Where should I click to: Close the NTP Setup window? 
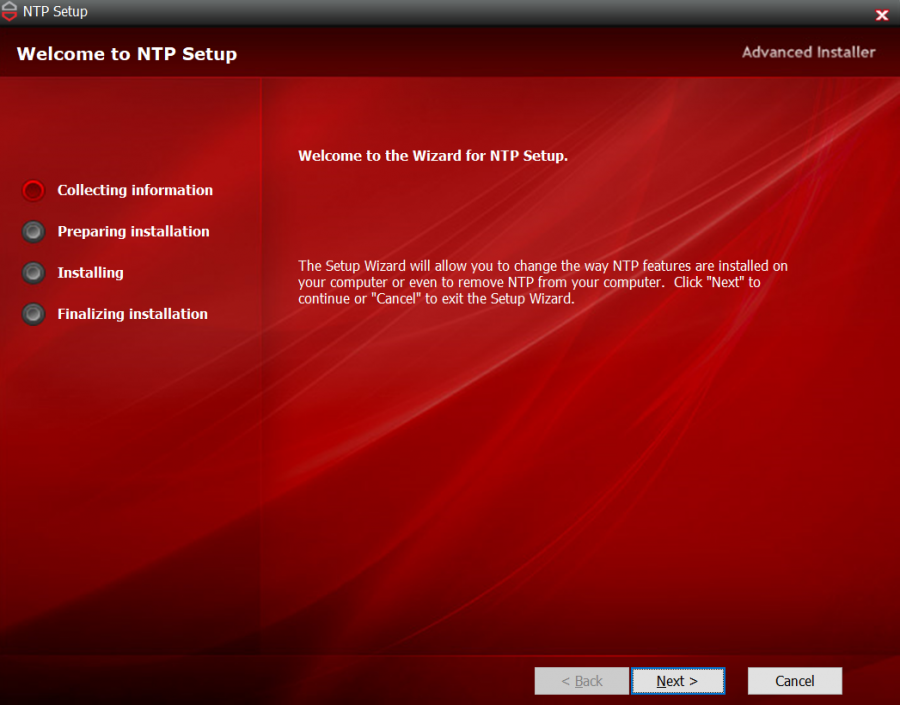click(881, 14)
